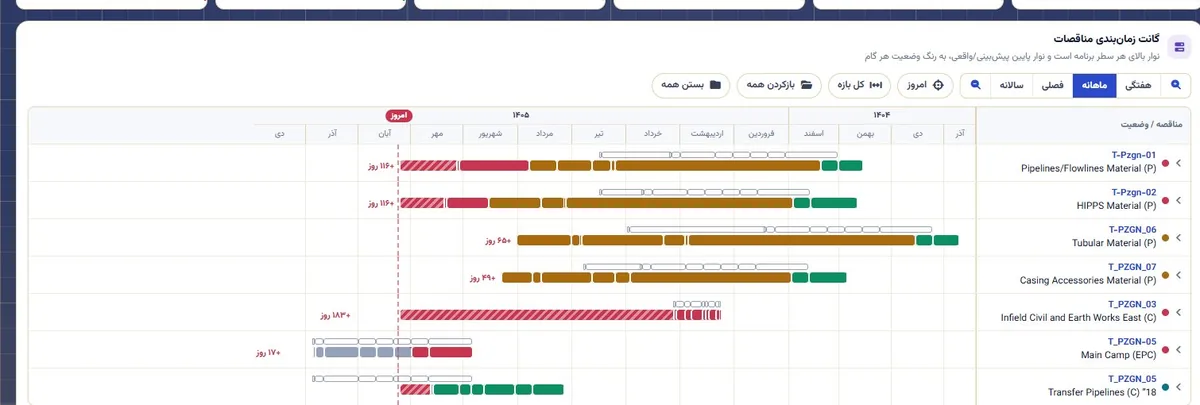Click the 'Transfer Pipelines (C) "18' label
1200x405 pixels.
point(1102,392)
